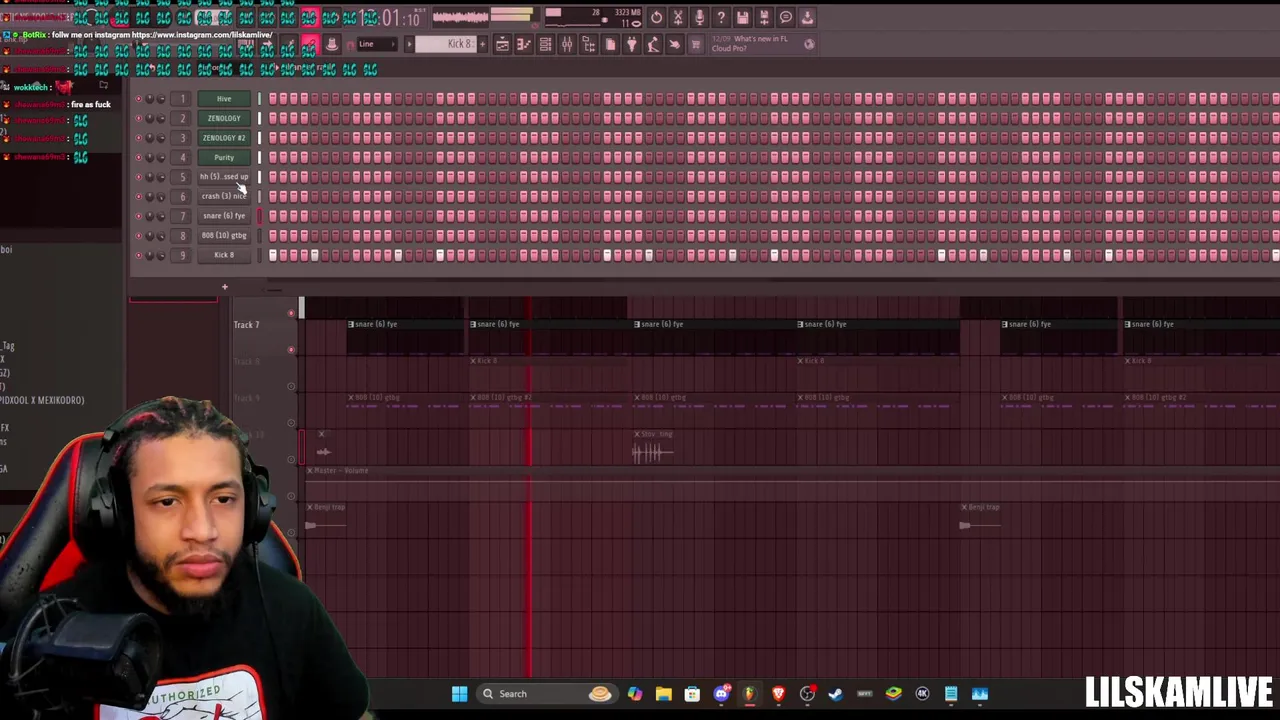Viewport: 1280px width, 720px height.
Task: Click the project picker pages icon
Action: tap(610, 44)
